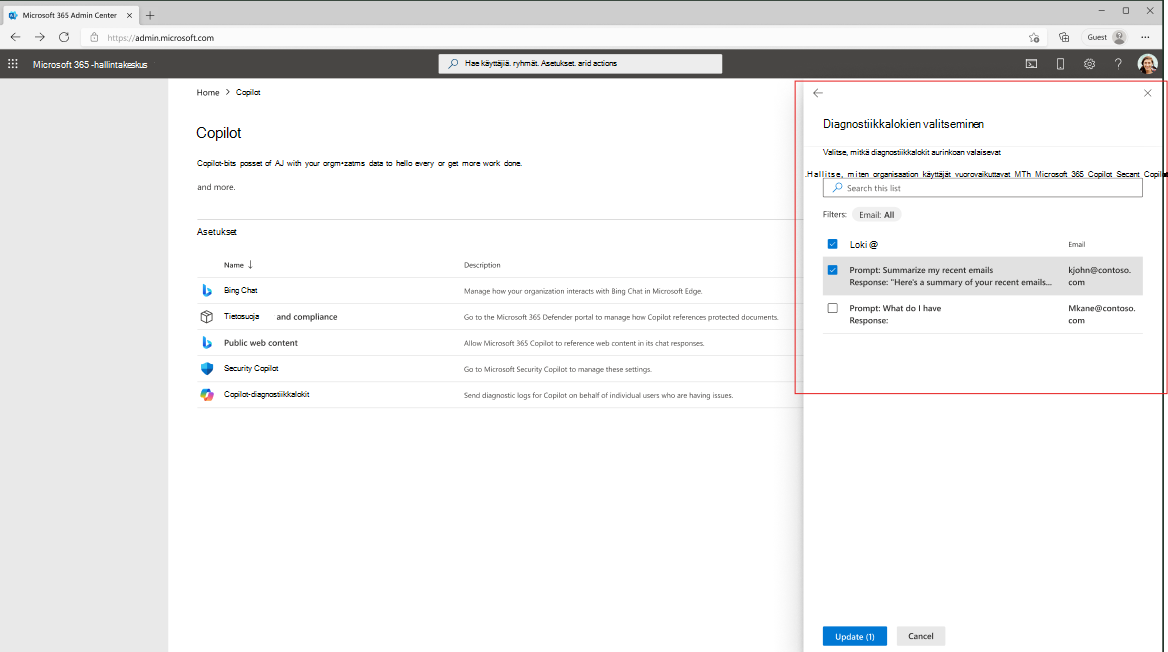This screenshot has width=1168, height=652.
Task: Close the Microsoft 365 Admin Center tab
Action: pos(129,15)
